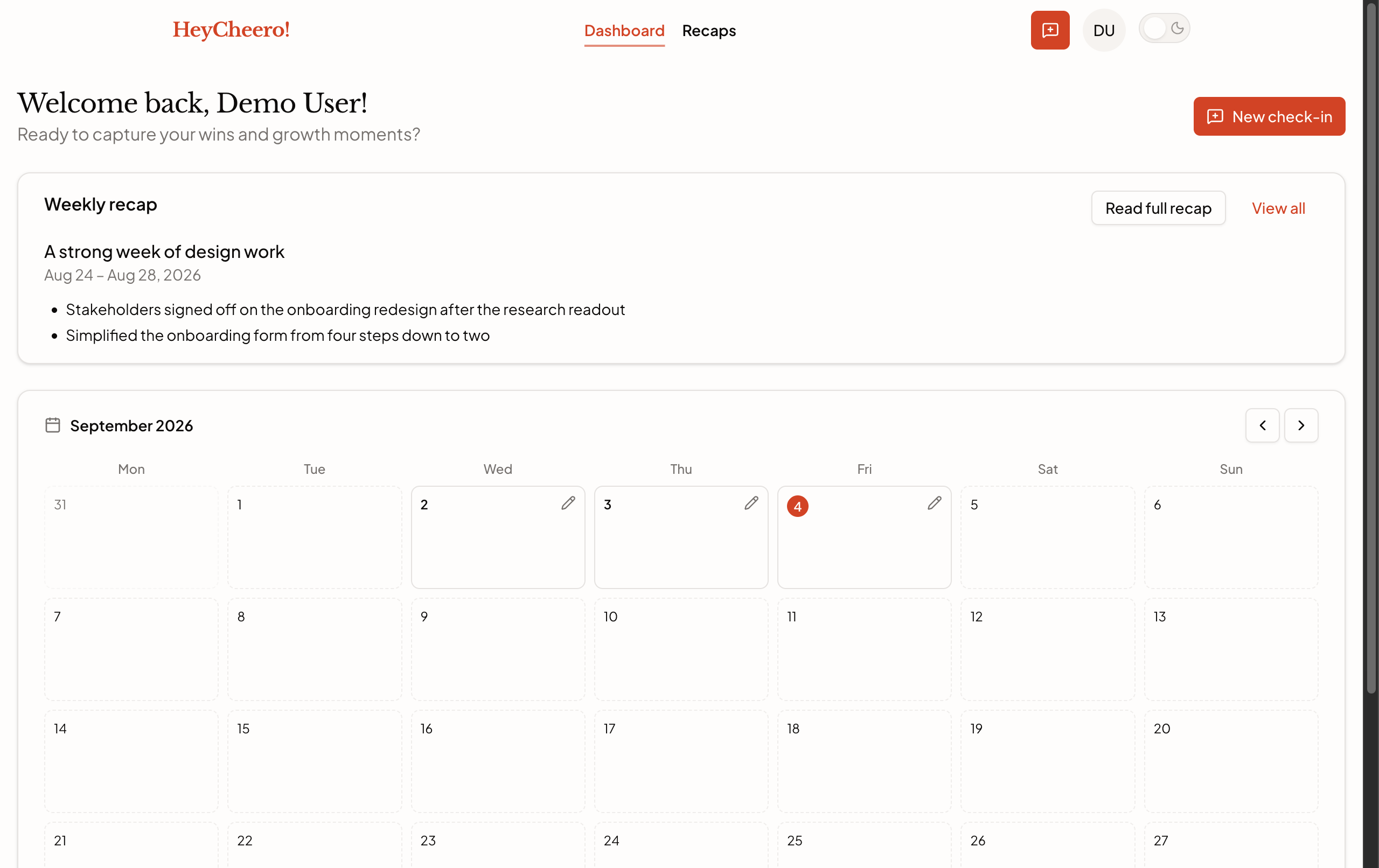
Task: Select calendar day 10
Action: (x=681, y=649)
